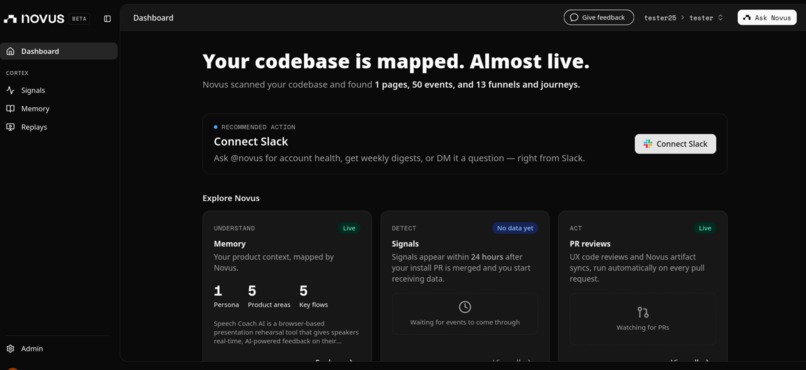
Task: Open Memory in the sidebar
Action: [x=59, y=109]
